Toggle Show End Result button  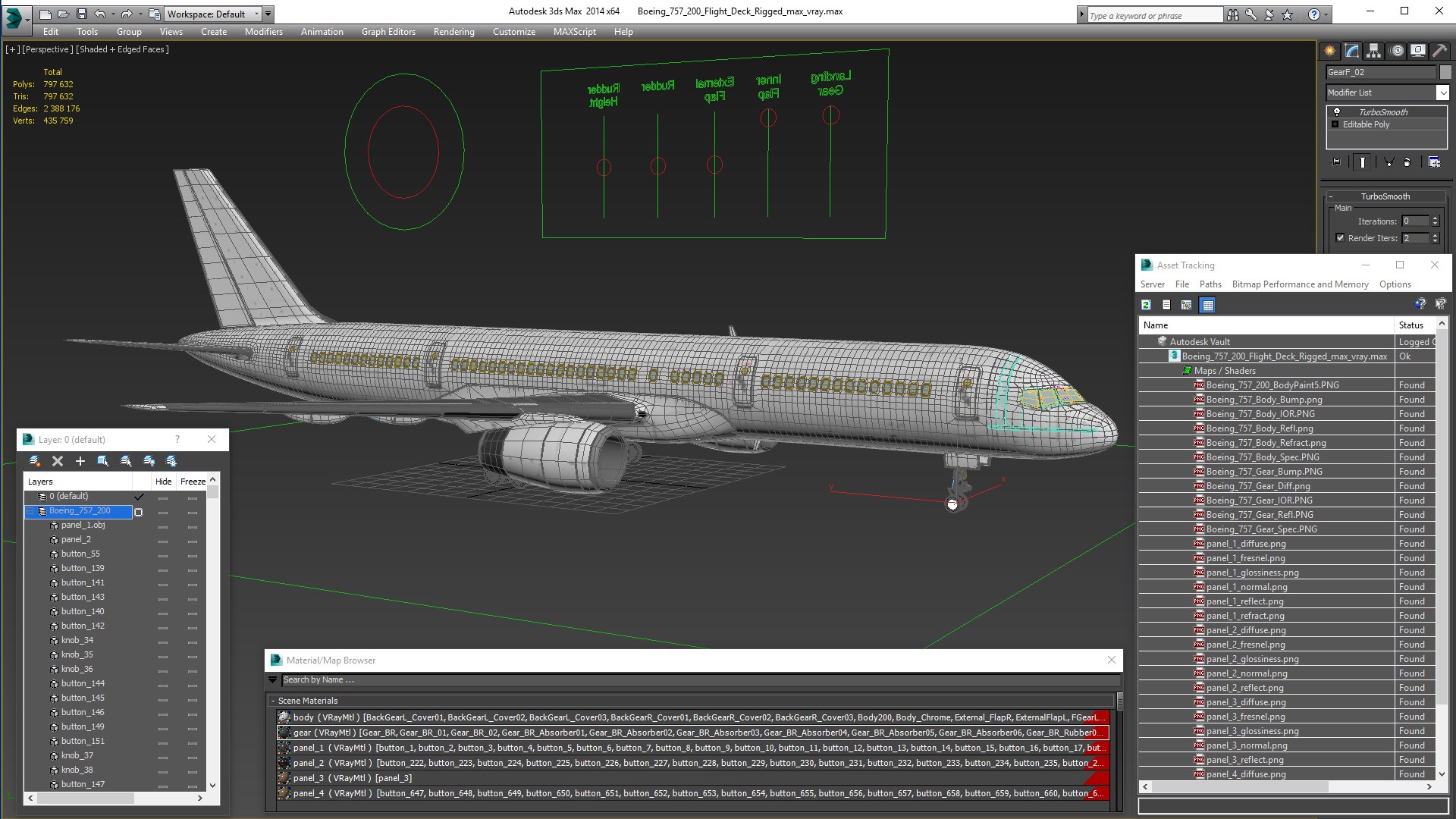tap(1363, 162)
